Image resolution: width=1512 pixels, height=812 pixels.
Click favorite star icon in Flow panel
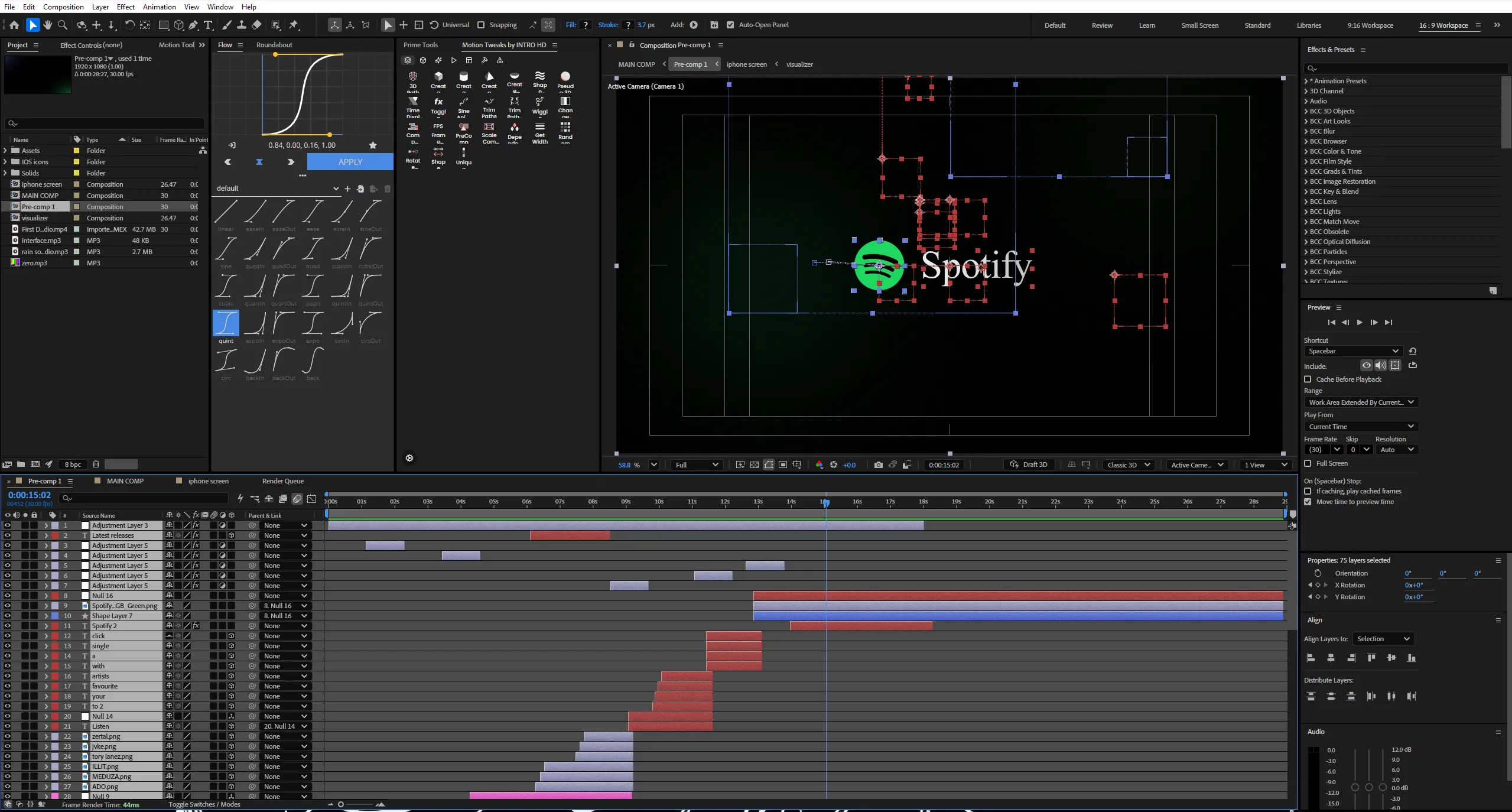pyautogui.click(x=373, y=145)
